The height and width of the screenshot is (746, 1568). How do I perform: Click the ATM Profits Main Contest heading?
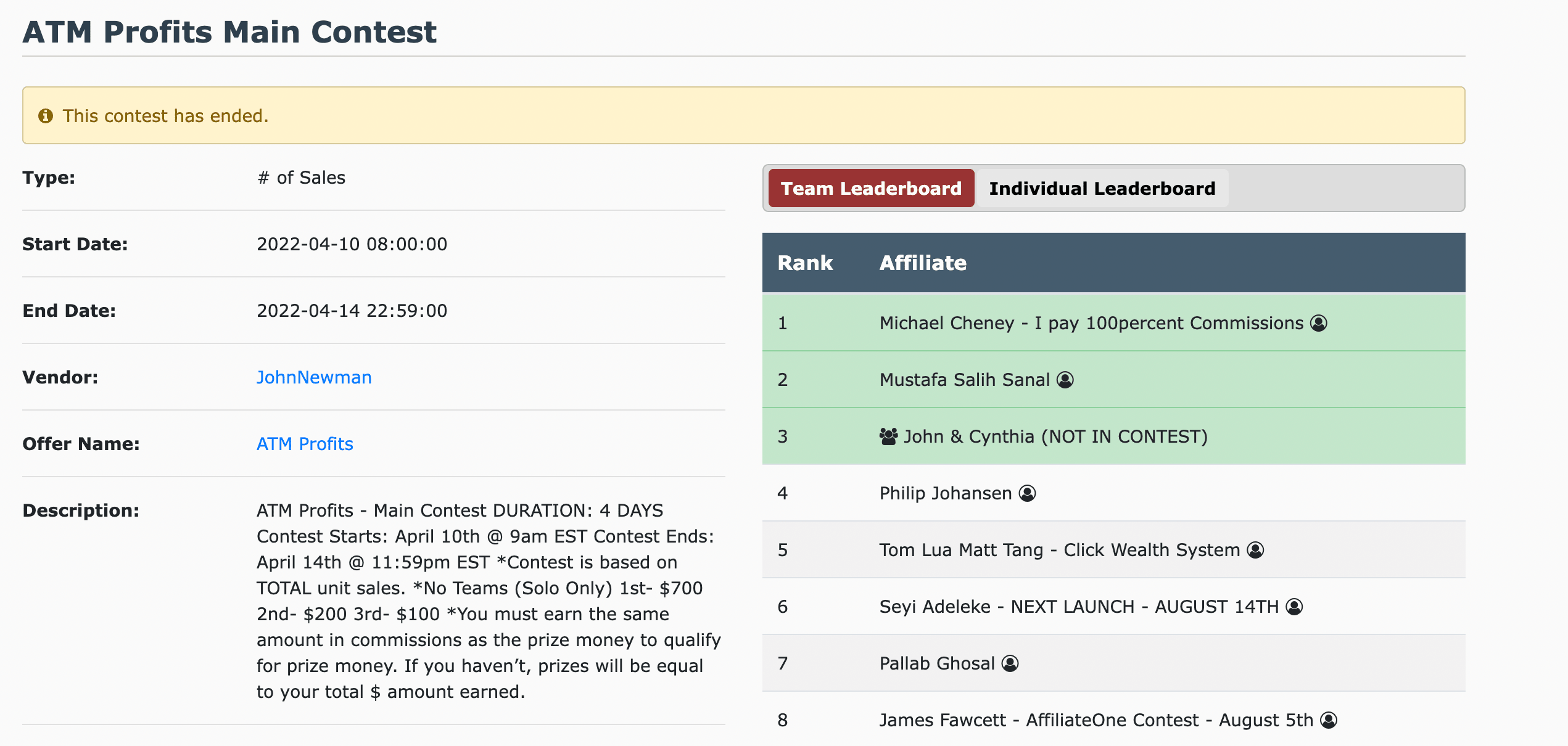pyautogui.click(x=229, y=31)
